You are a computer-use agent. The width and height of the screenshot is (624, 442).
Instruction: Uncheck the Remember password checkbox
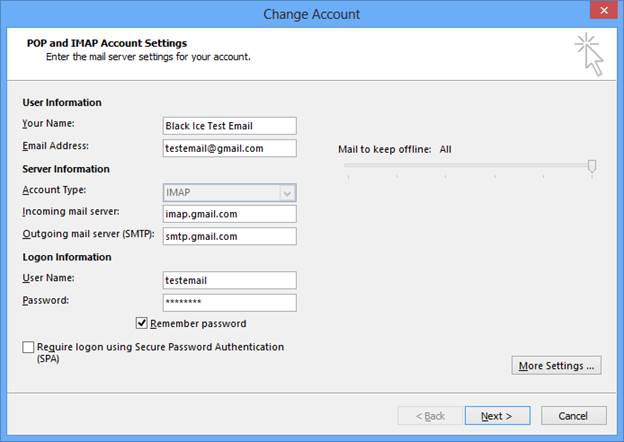tap(142, 323)
